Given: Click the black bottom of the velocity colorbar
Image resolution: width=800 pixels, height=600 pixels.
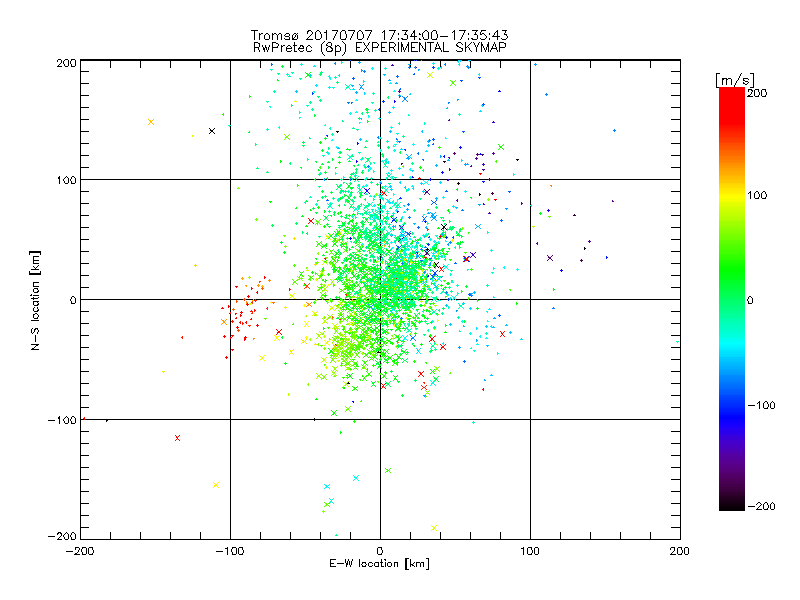Looking at the screenshot, I should 732,504.
